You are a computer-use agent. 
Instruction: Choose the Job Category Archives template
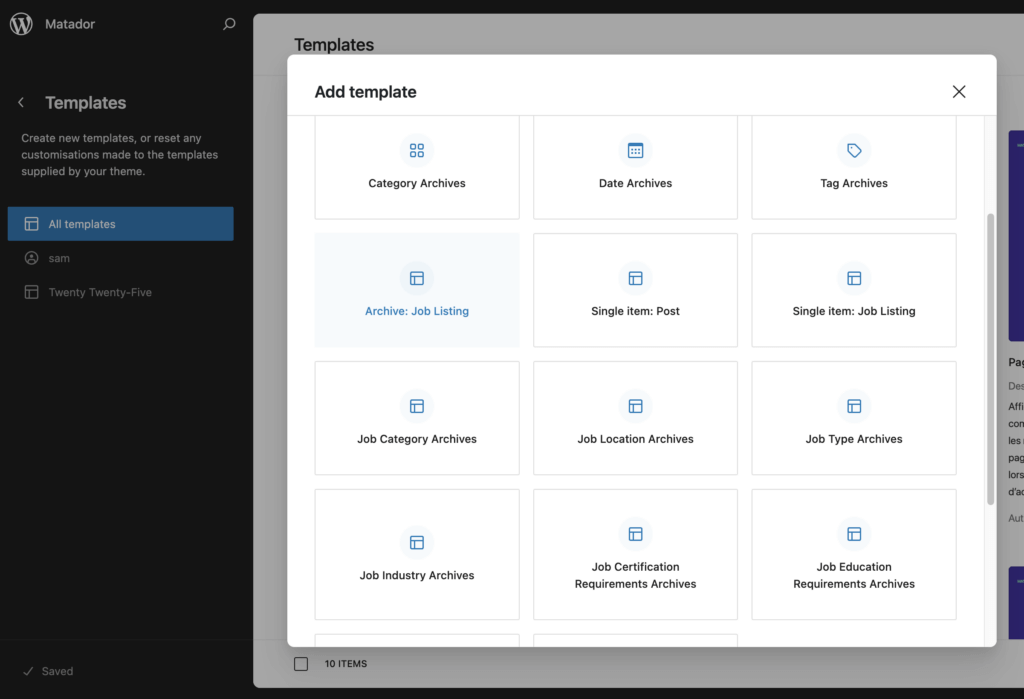[x=417, y=419]
